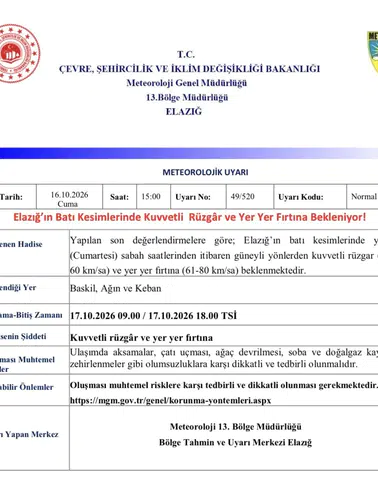Click the header line 'Meteoroloji Genel Müdürlüğü'
This screenshot has width=378, height=480.
[187, 83]
